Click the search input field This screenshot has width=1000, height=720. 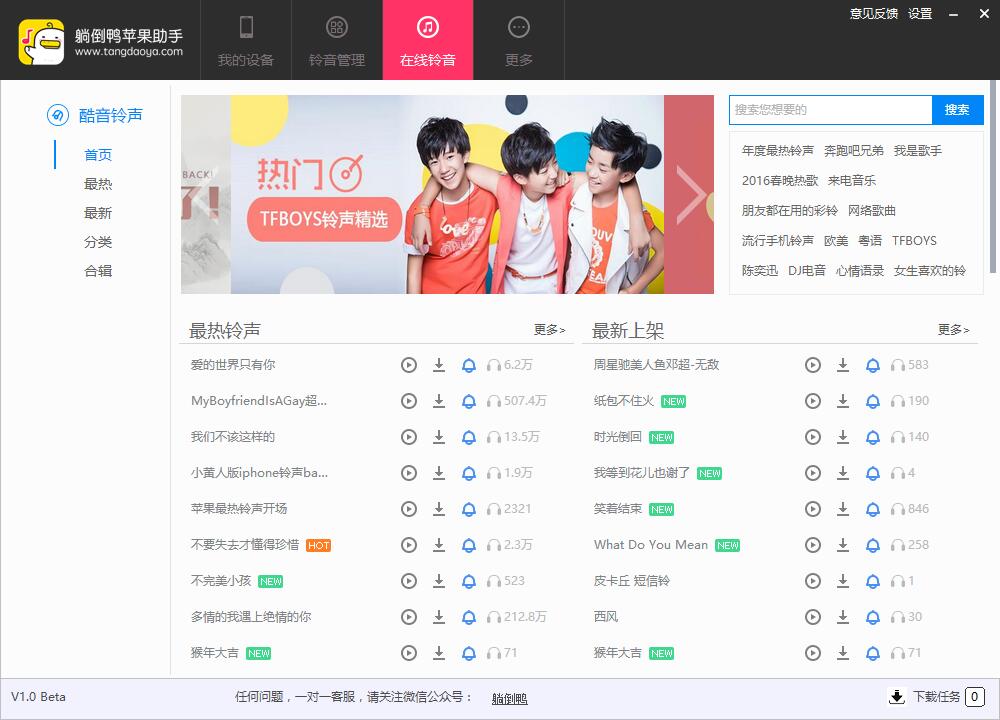[x=830, y=110]
